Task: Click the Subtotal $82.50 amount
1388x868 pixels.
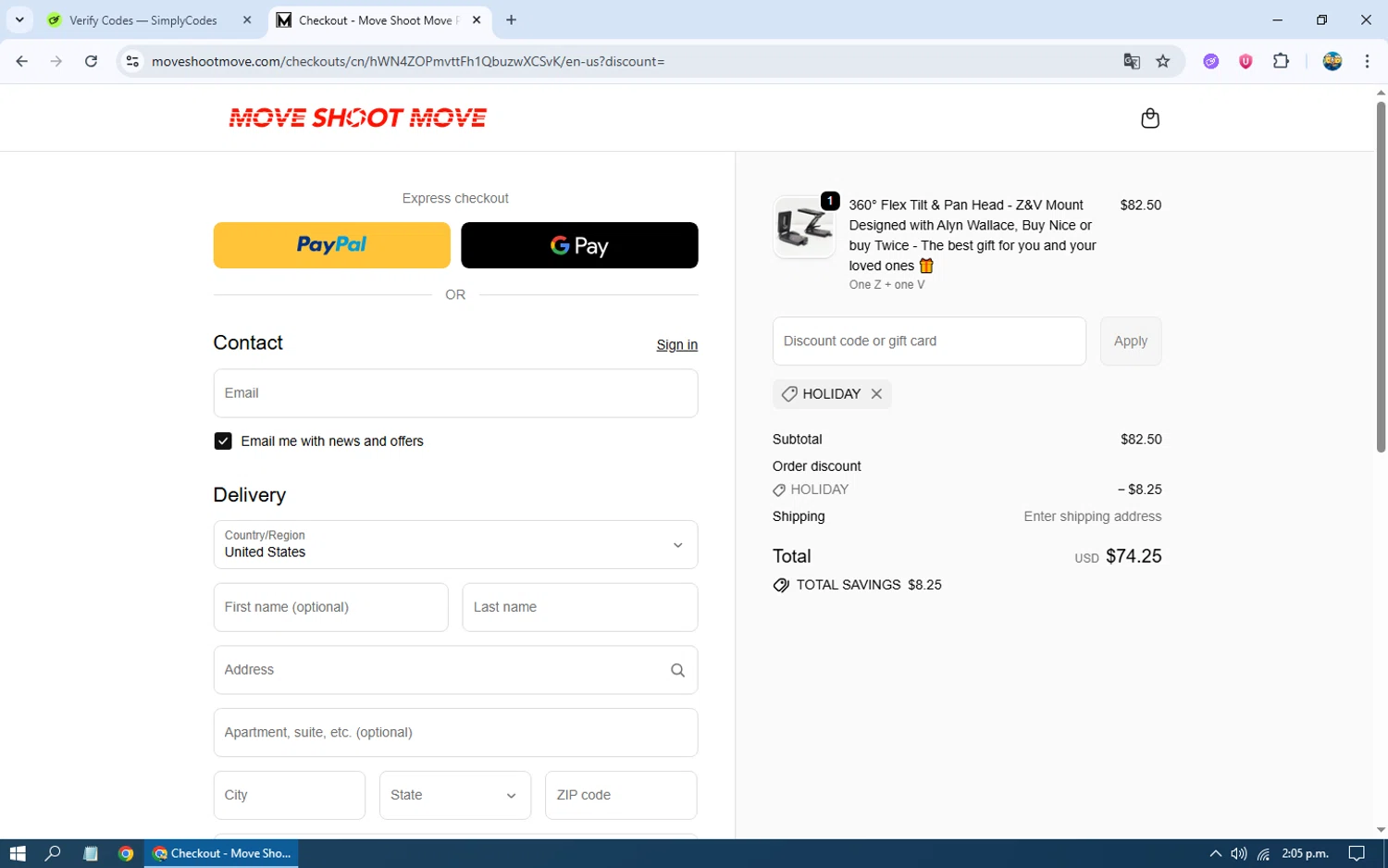Action: coord(1141,440)
